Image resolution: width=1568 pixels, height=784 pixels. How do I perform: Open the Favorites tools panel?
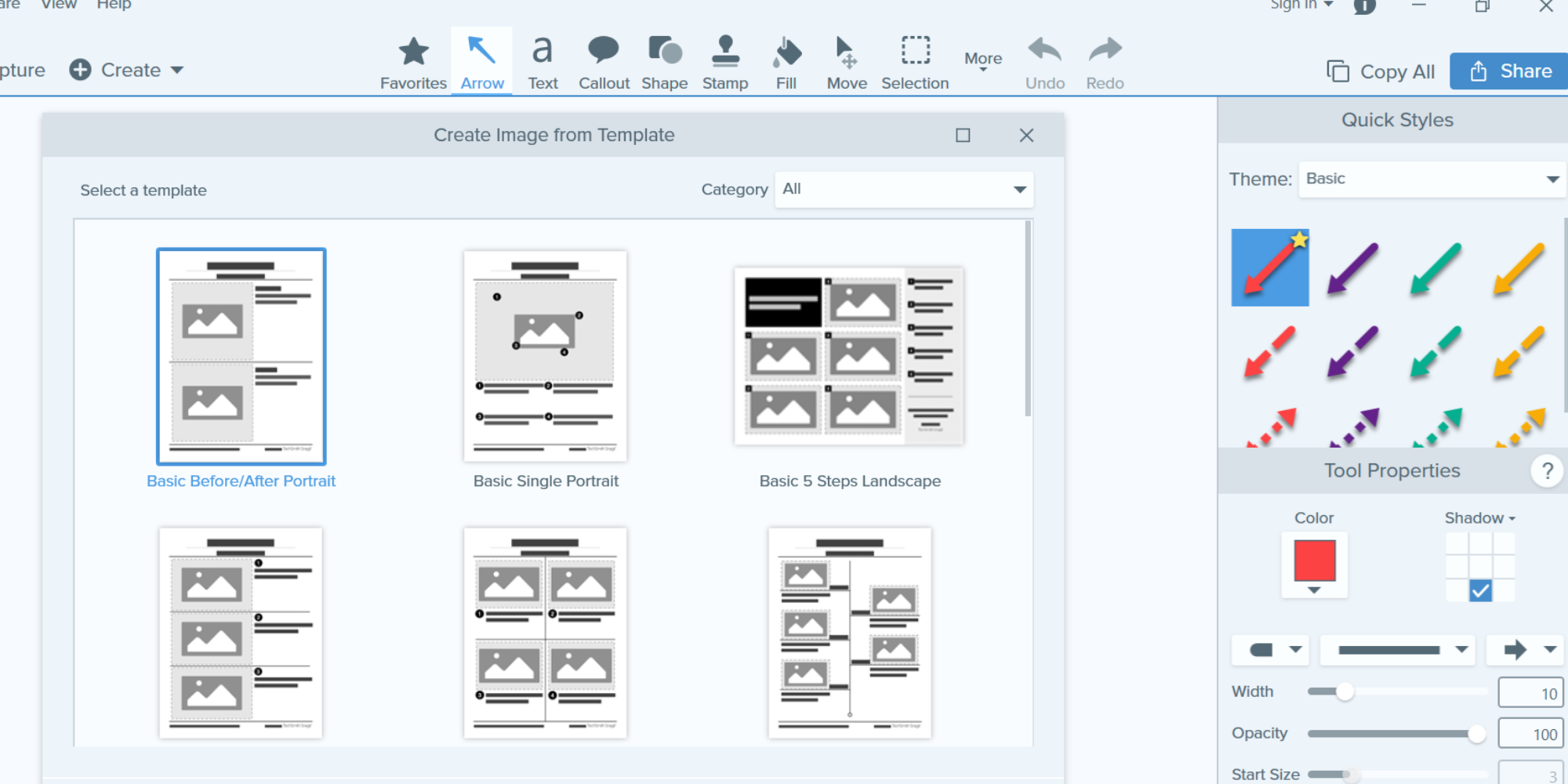click(x=413, y=61)
